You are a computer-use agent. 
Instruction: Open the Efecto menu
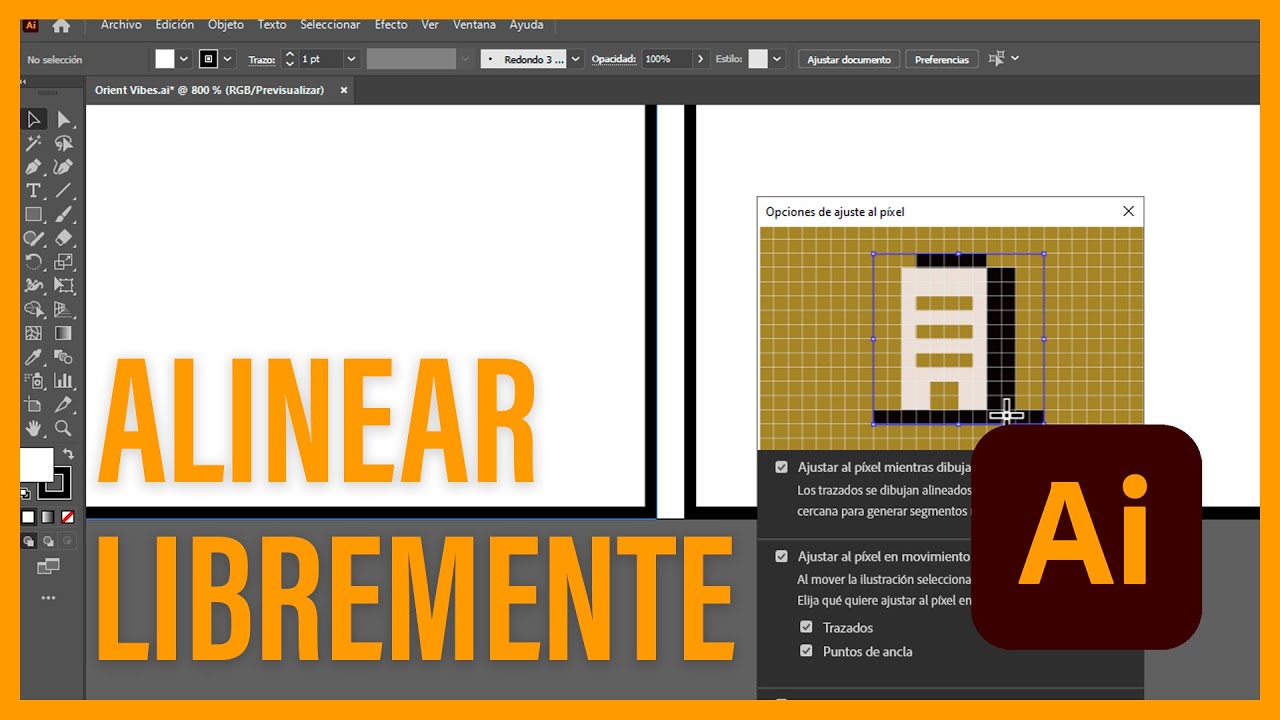391,25
